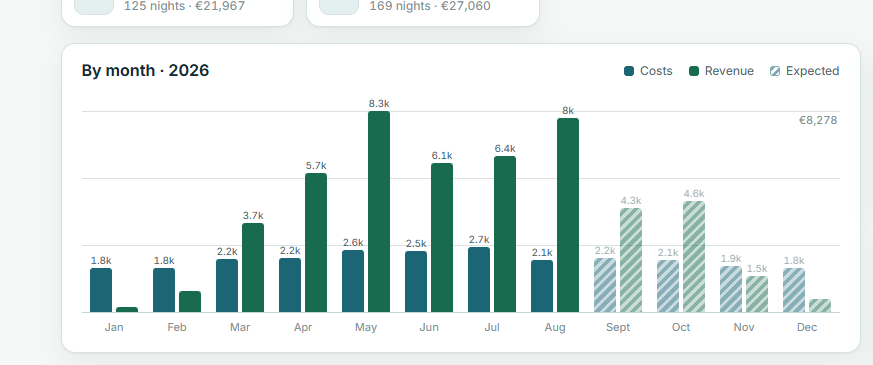Click the February revenue bar
The image size is (873, 365).
[x=190, y=302]
